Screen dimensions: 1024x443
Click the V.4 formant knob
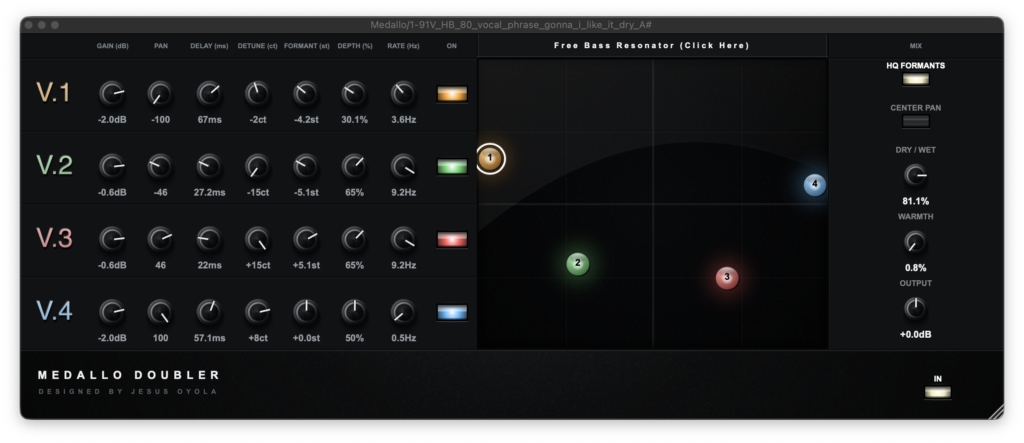click(x=306, y=312)
